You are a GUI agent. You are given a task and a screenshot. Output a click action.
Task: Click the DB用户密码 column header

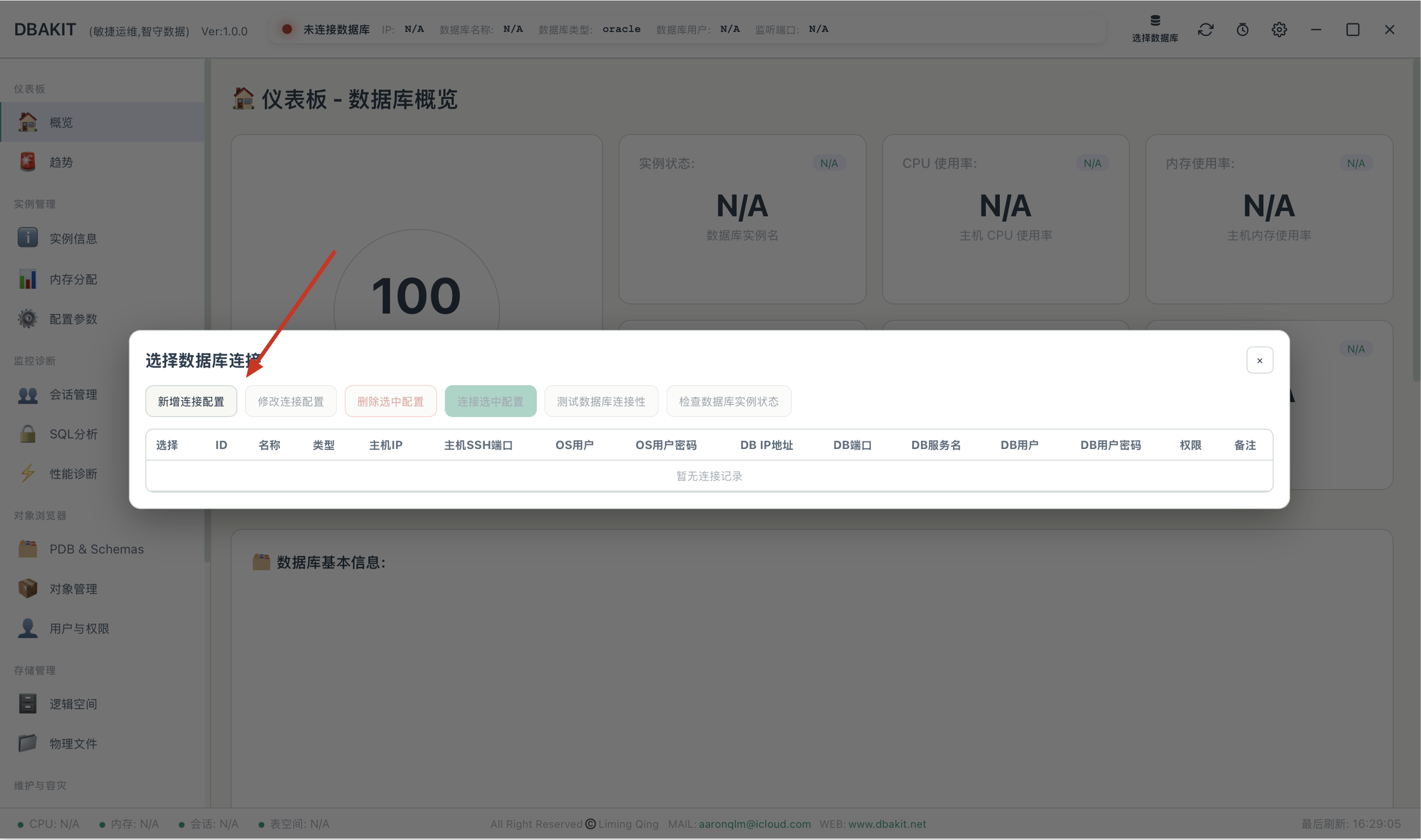1110,445
